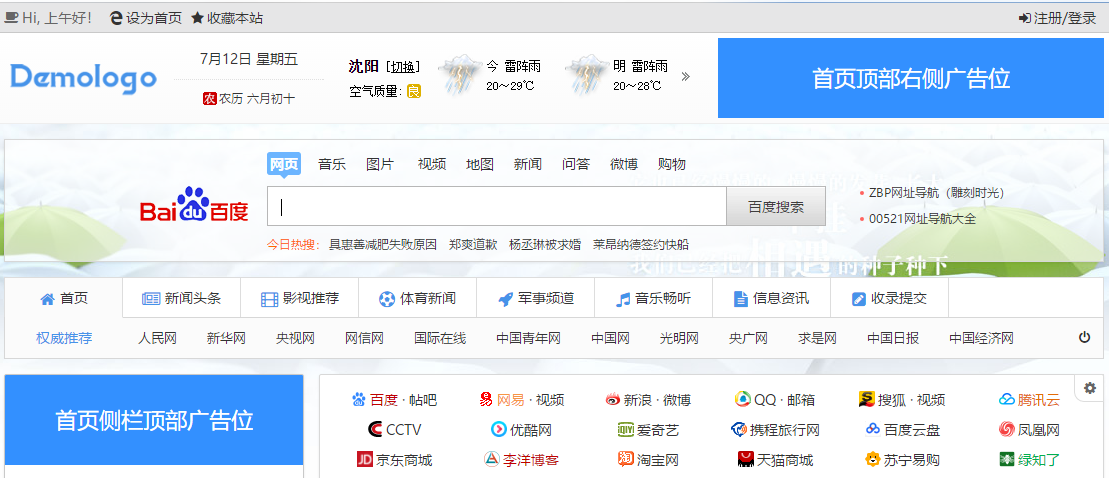Click the Baidu logo
This screenshot has width=1109, height=478.
[194, 207]
